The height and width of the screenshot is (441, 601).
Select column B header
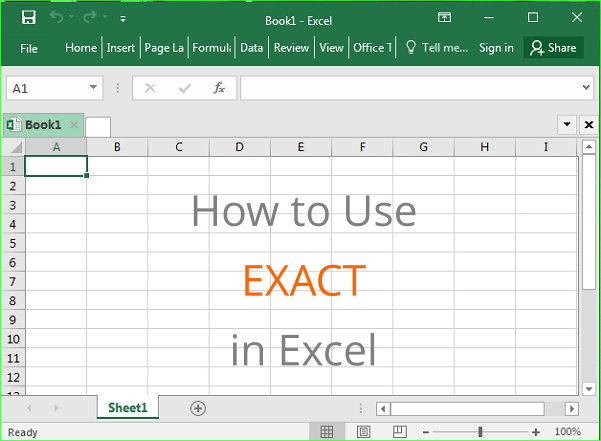[117, 147]
